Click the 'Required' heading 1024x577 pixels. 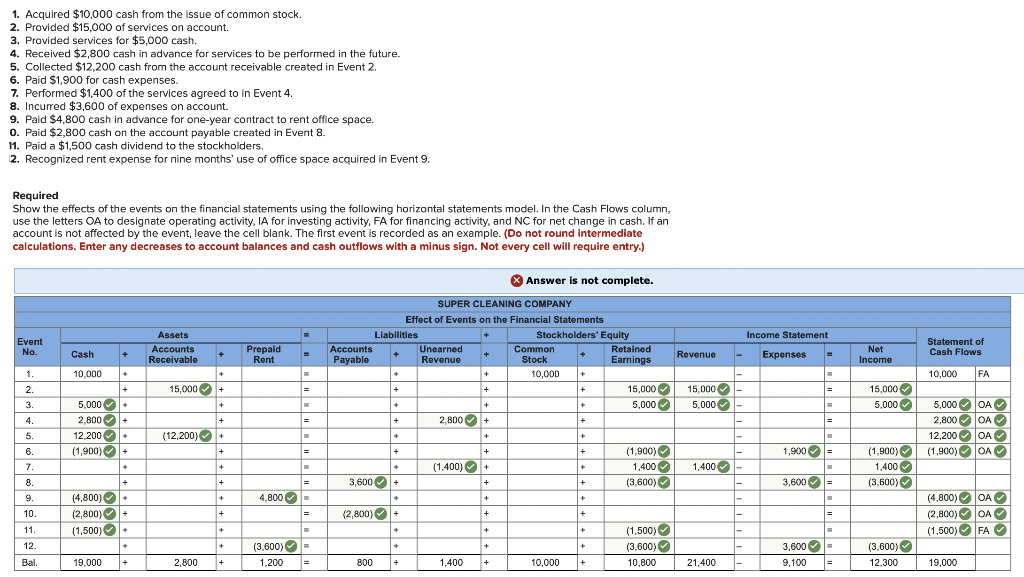coord(35,196)
